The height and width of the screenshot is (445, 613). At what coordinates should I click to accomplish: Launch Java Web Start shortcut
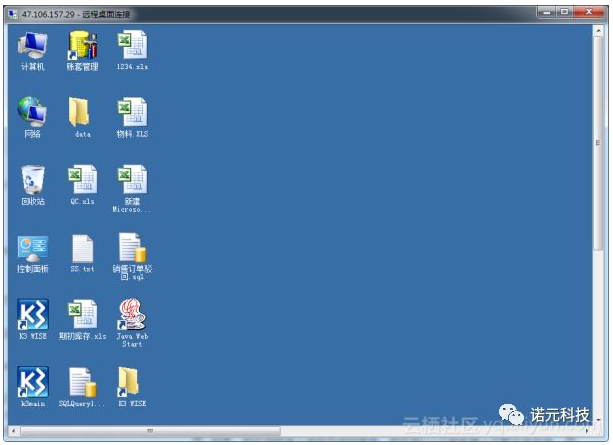133,323
